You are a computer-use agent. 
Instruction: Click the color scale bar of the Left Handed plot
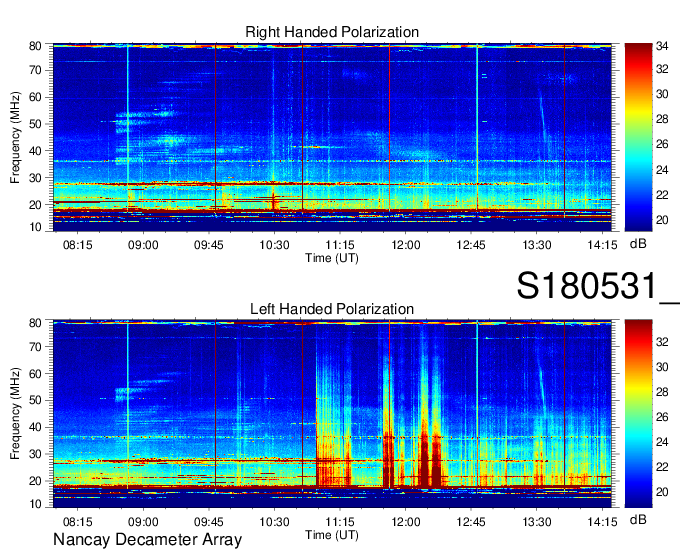pos(638,414)
